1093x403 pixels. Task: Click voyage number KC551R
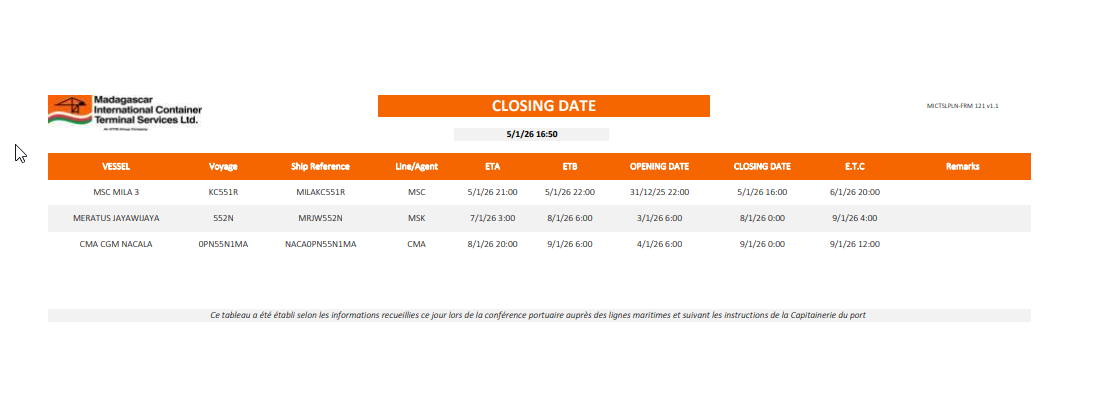[x=223, y=192]
